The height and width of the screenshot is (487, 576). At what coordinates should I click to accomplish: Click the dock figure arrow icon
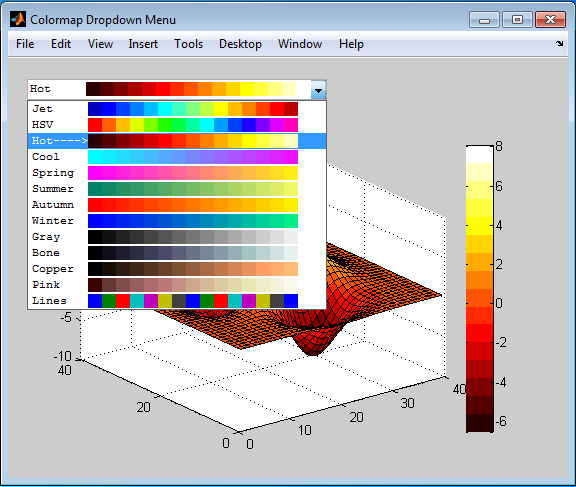pos(559,44)
